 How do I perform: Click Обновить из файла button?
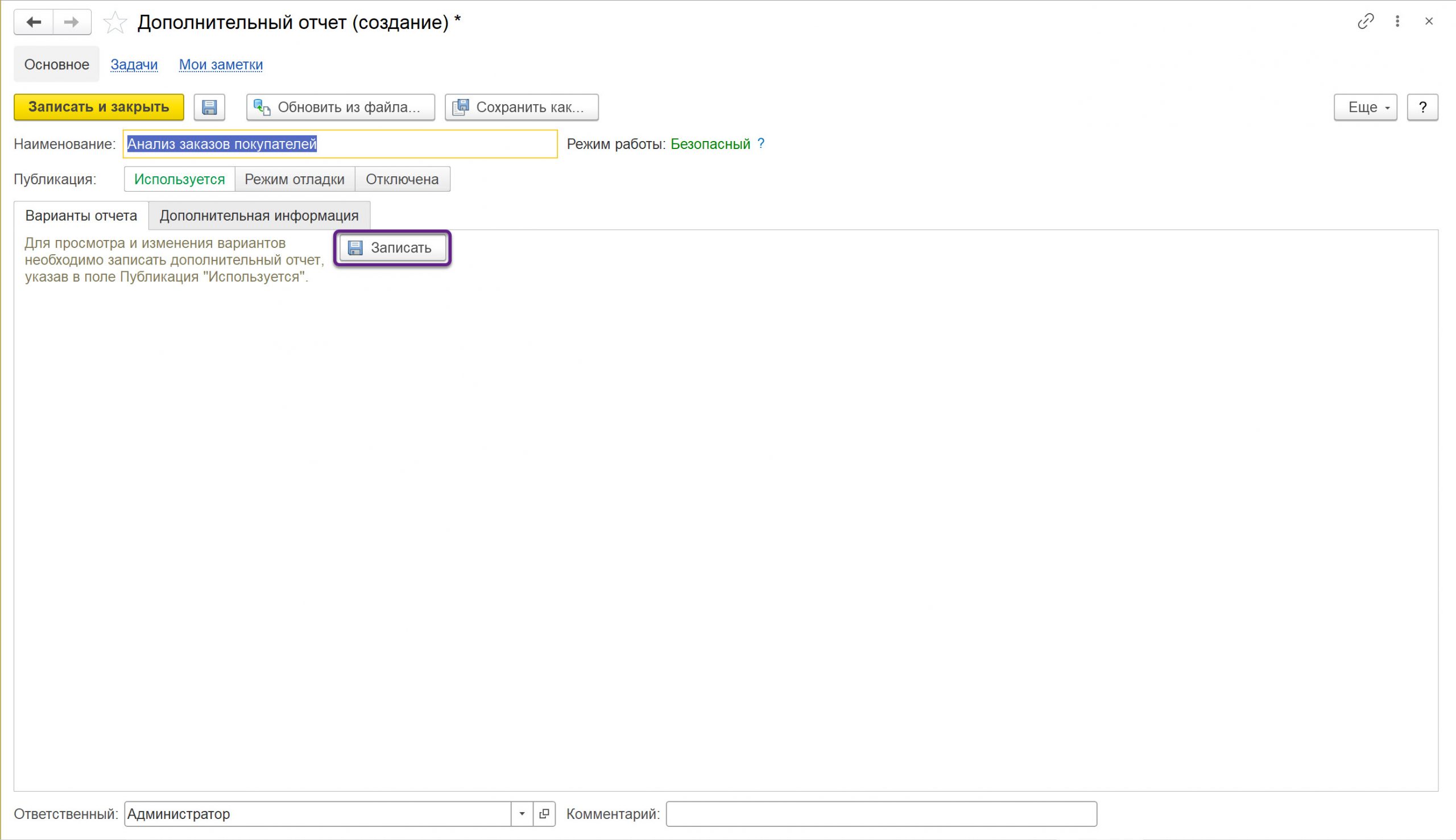(340, 107)
